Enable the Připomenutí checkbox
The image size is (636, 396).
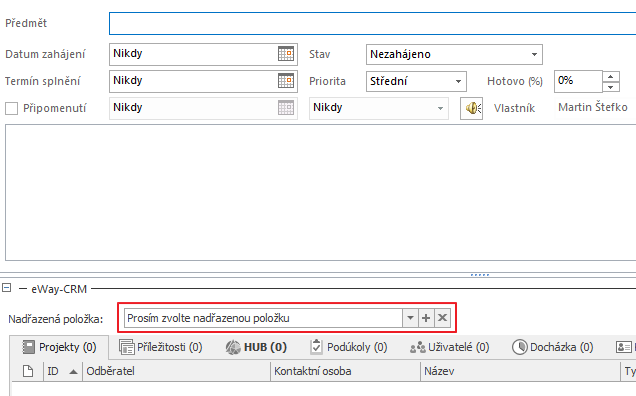(11, 108)
